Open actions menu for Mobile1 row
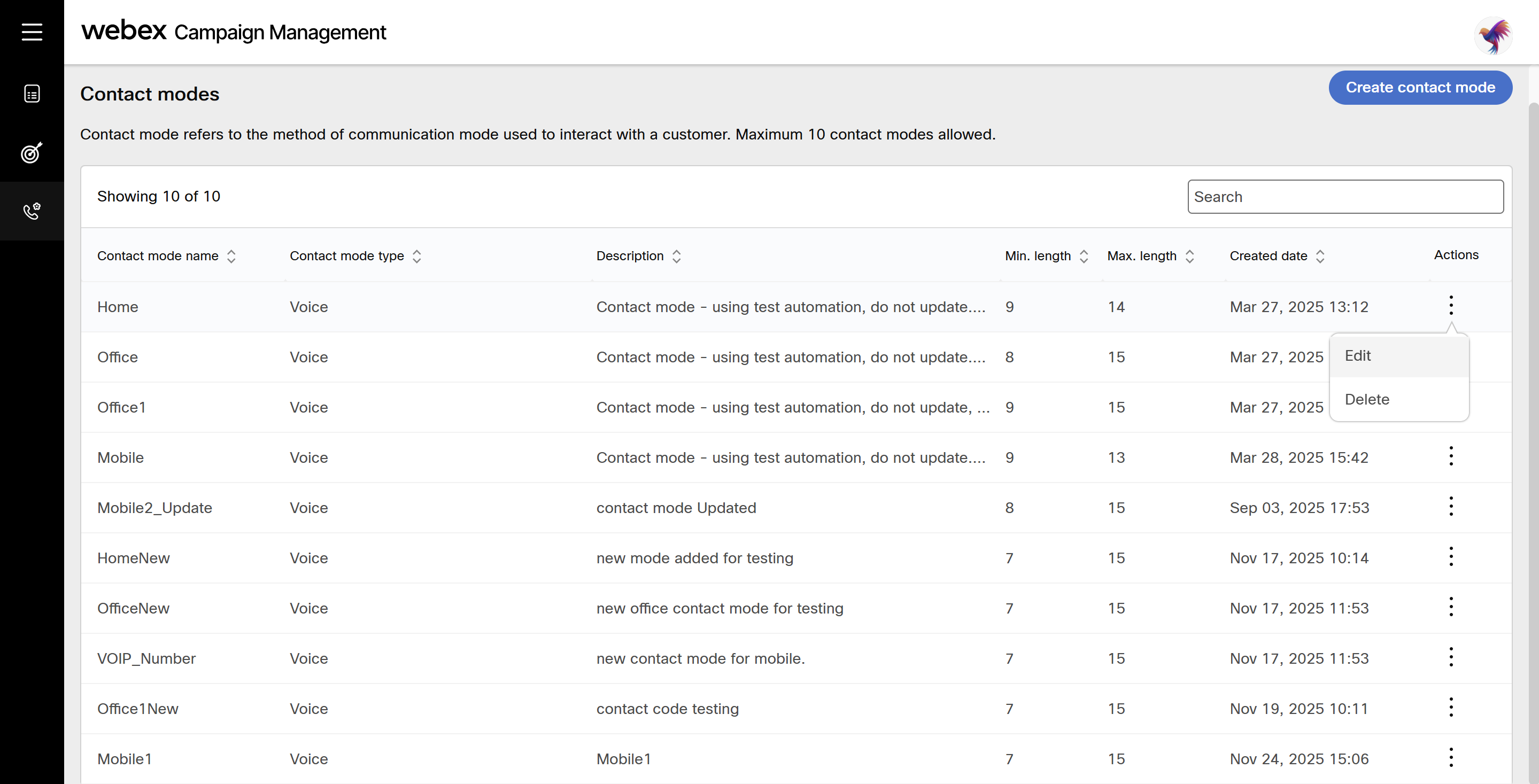This screenshot has height=784, width=1539. [x=1451, y=758]
